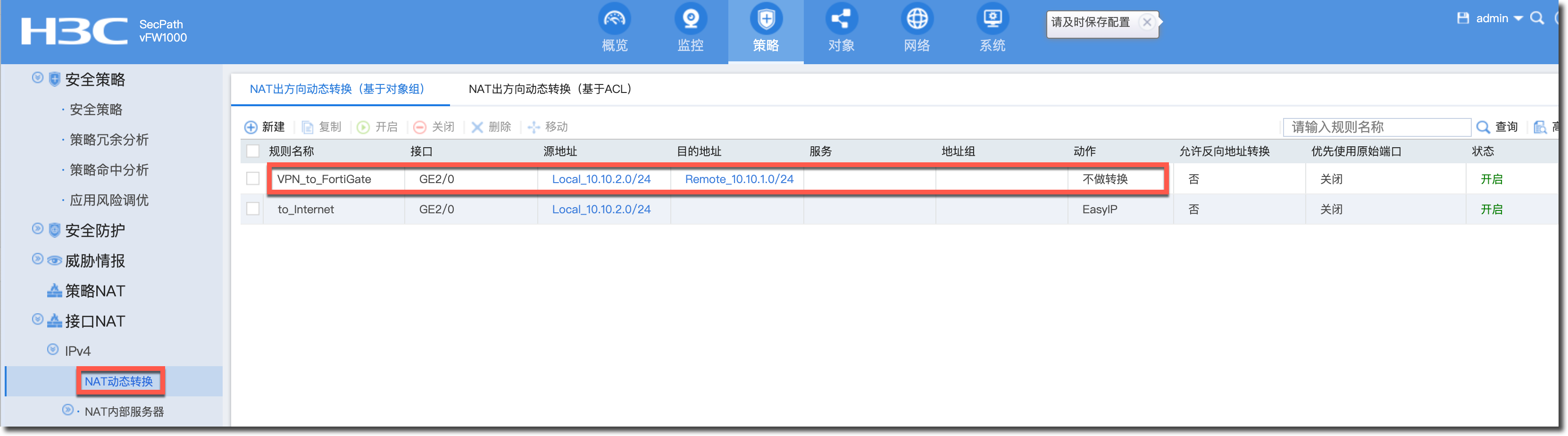This screenshot has width=1568, height=436.
Task: Open the 监控 monitoring icon
Action: pos(690,19)
